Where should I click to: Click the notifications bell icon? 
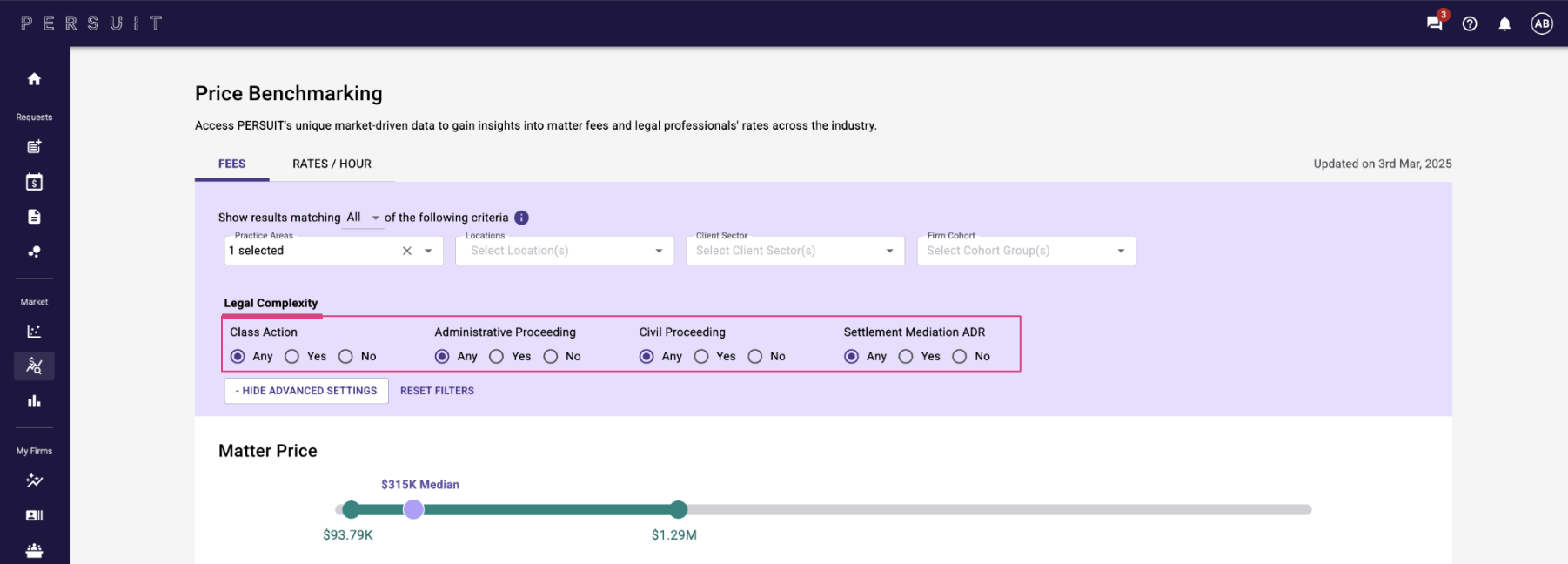(x=1504, y=23)
